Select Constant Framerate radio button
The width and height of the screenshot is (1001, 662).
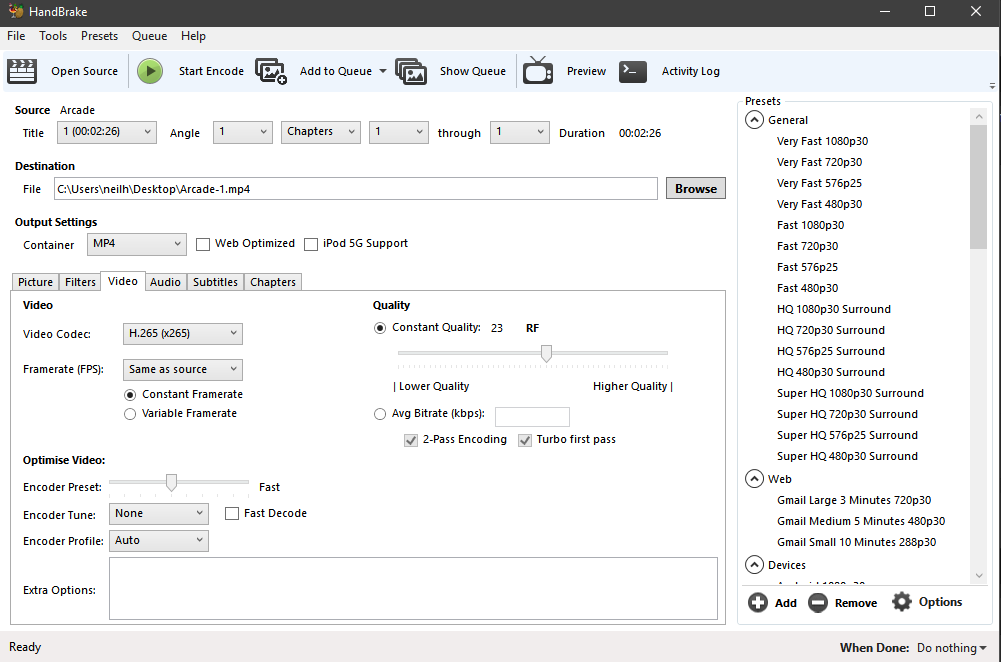point(130,395)
